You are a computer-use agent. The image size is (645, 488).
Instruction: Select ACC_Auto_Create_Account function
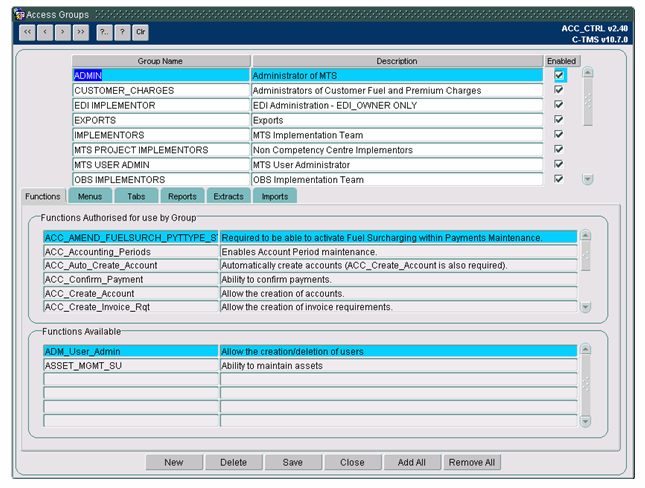click(x=130, y=265)
